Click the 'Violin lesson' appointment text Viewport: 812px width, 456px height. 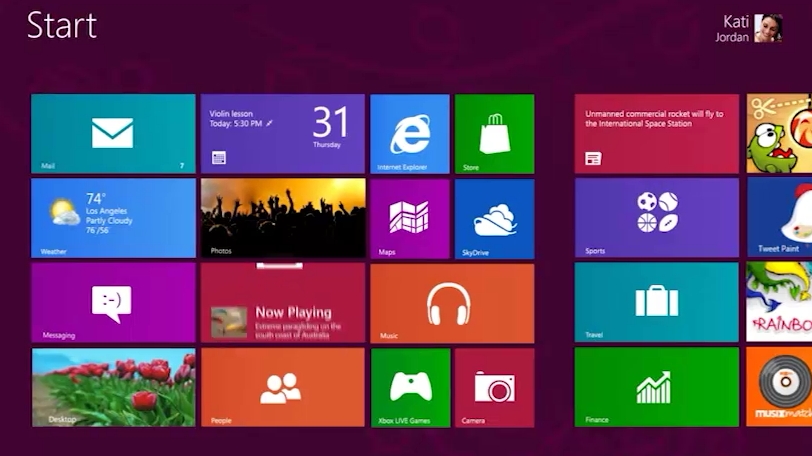coord(231,113)
